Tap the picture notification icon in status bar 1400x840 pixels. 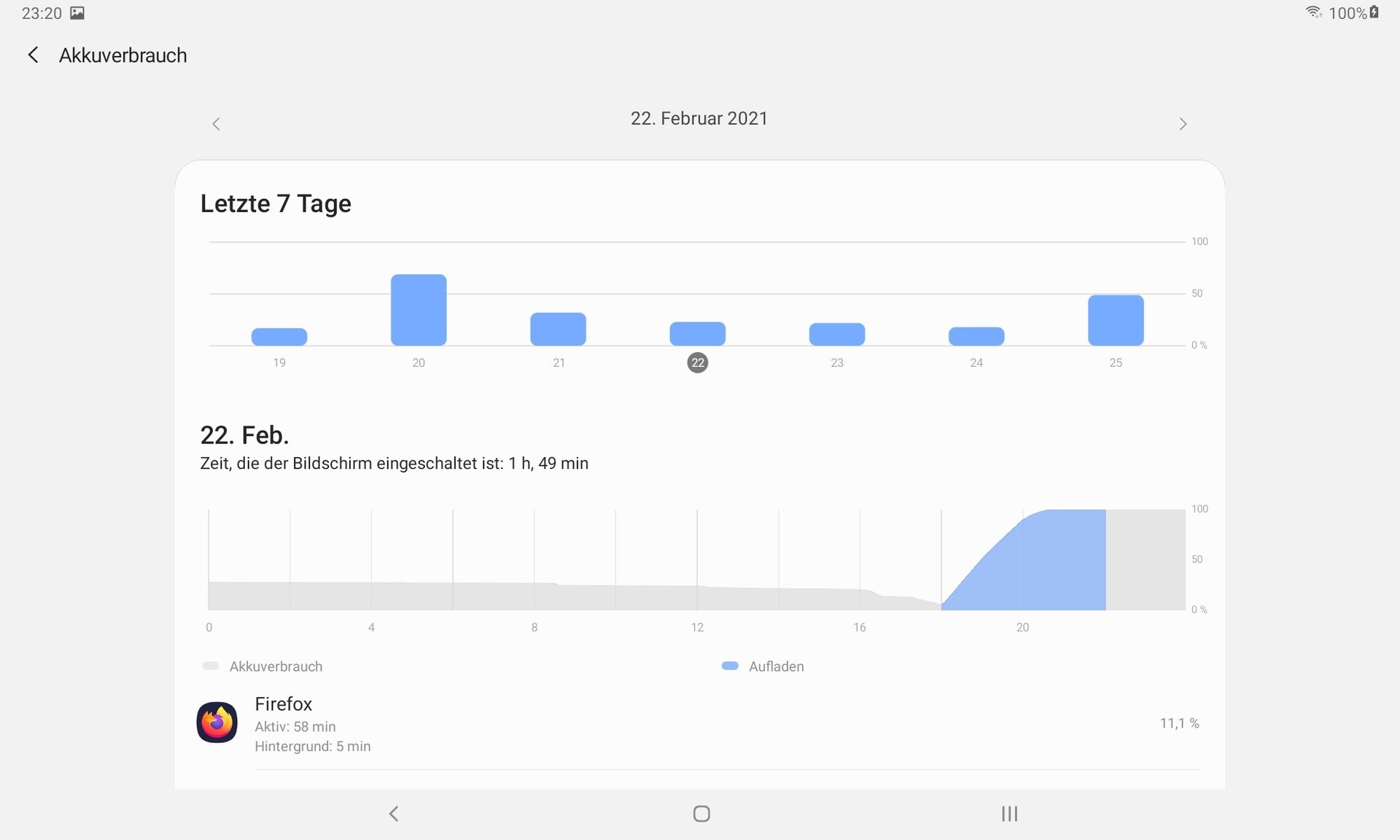tap(77, 12)
